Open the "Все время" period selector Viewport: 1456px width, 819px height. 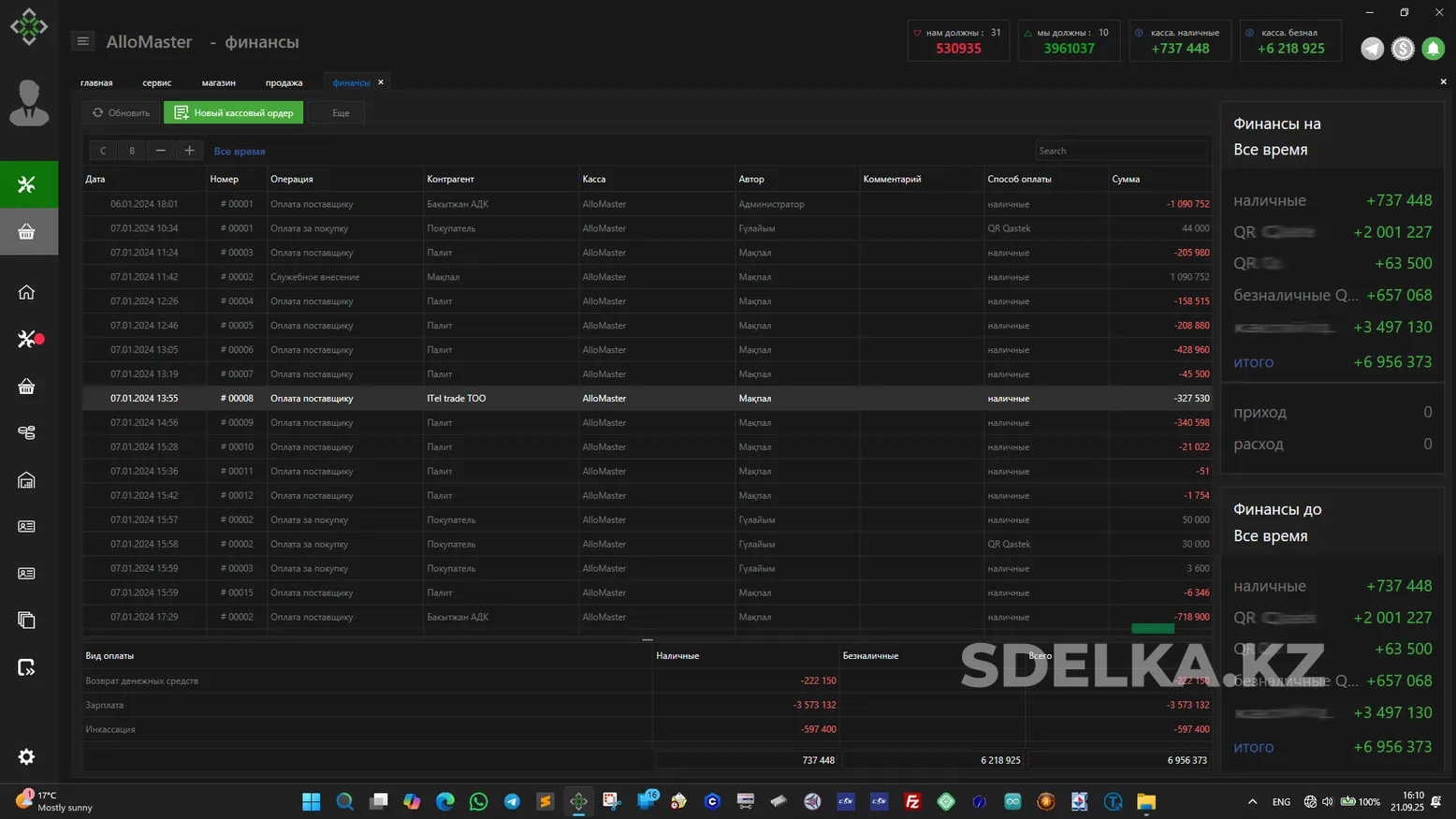click(x=240, y=151)
